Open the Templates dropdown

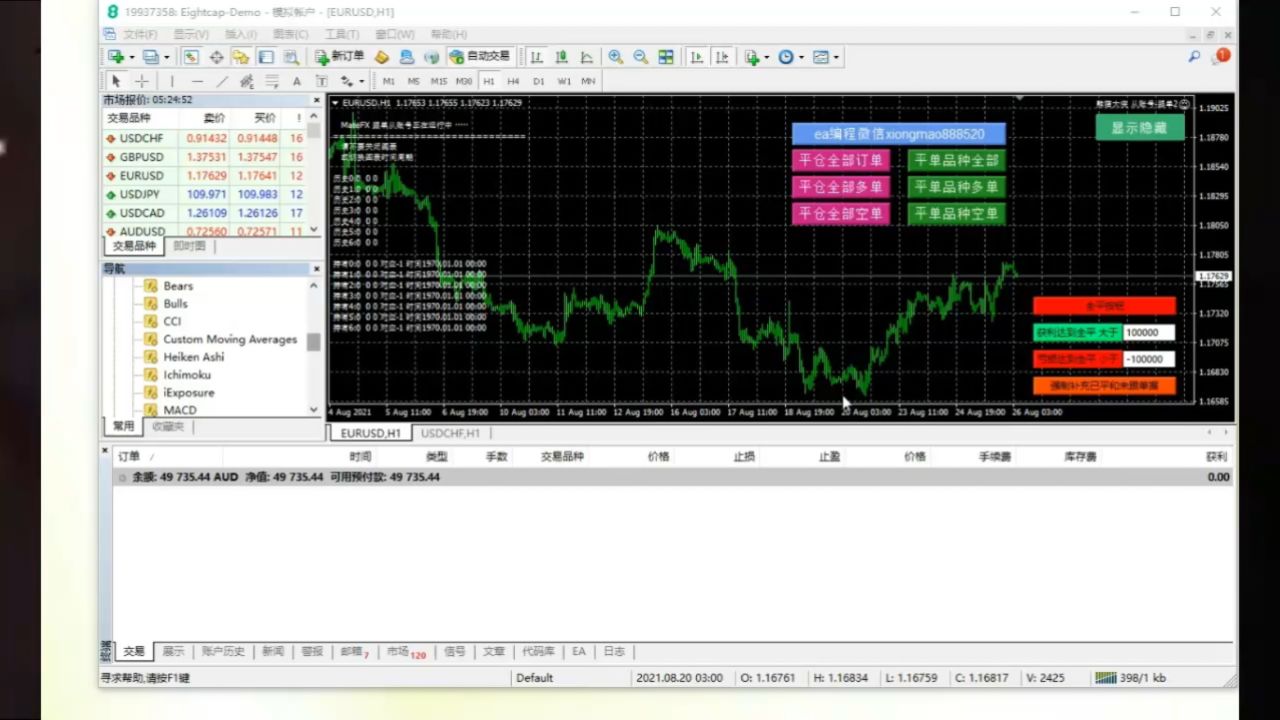click(826, 57)
